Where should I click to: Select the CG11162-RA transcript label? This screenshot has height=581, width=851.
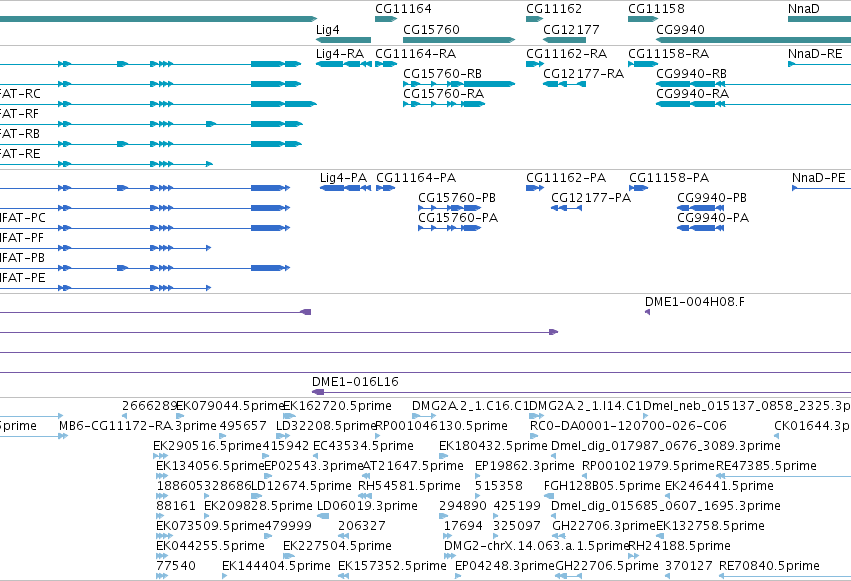tap(567, 54)
